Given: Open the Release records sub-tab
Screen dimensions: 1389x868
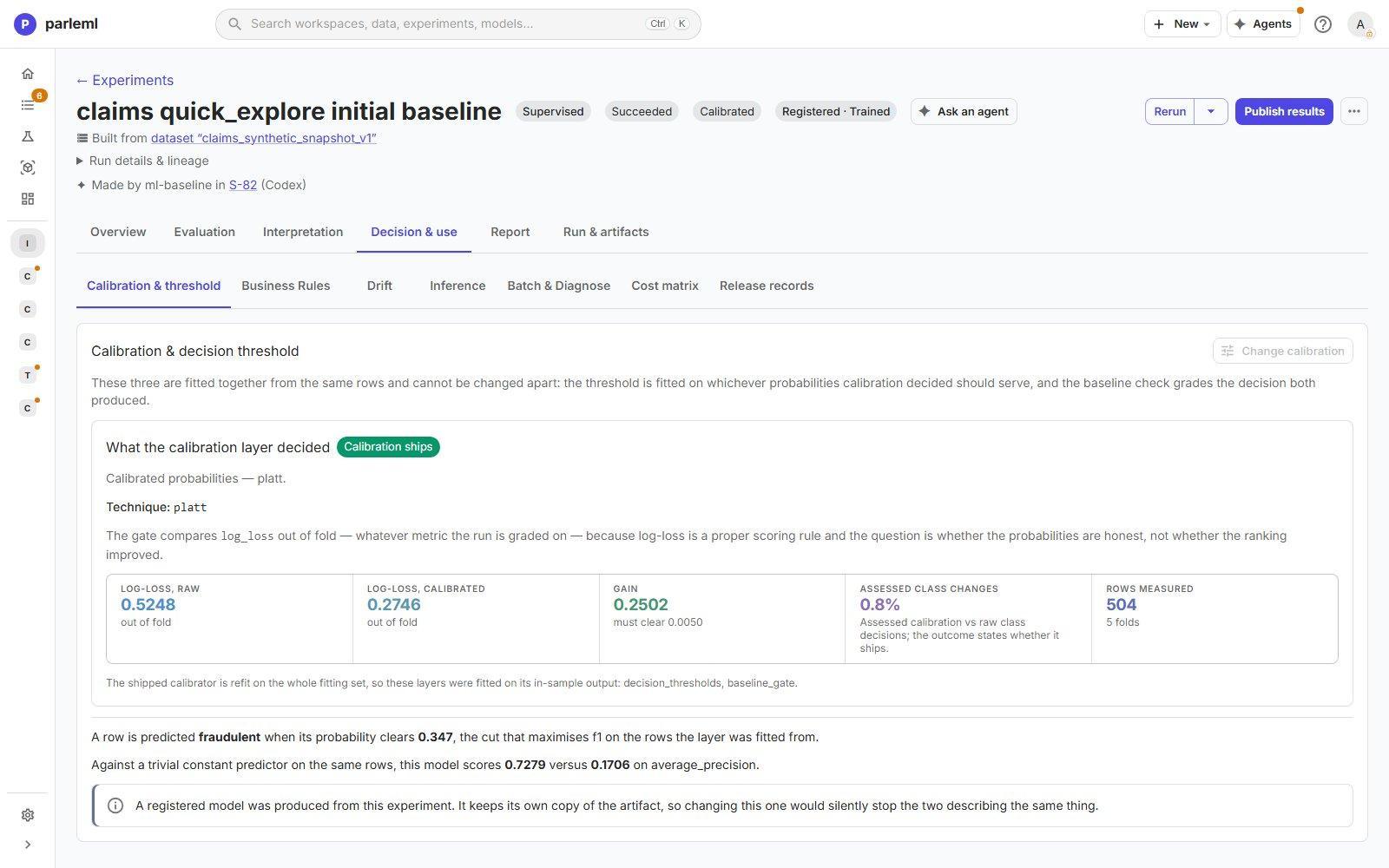Looking at the screenshot, I should click(767, 286).
